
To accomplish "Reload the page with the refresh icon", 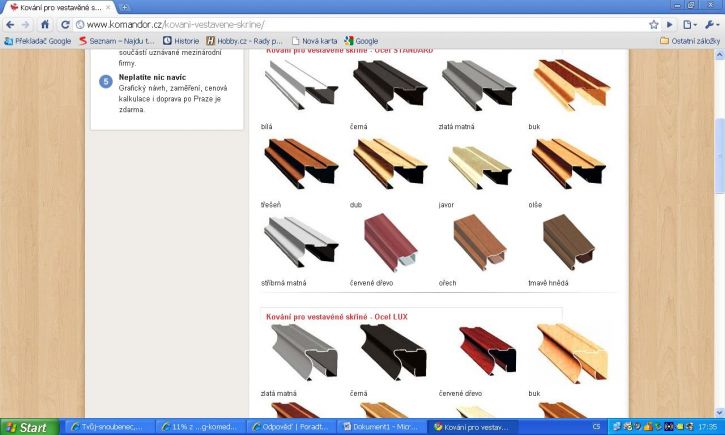I will click(x=65, y=25).
